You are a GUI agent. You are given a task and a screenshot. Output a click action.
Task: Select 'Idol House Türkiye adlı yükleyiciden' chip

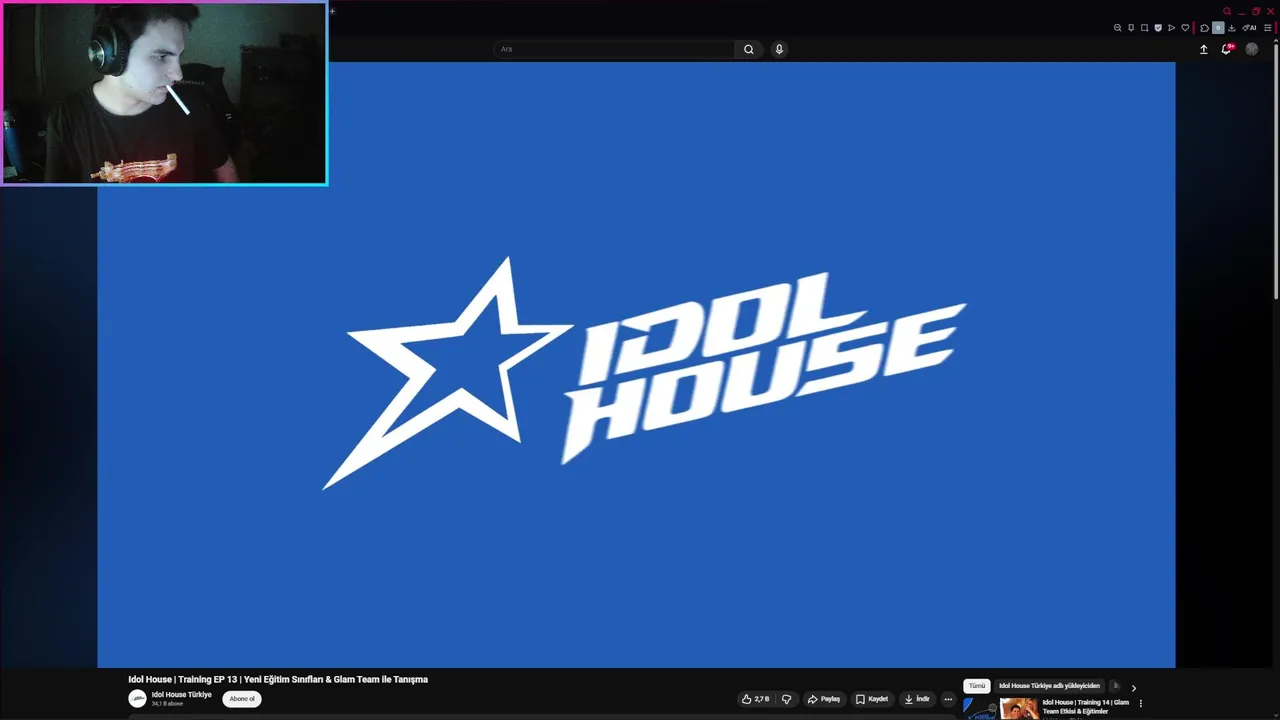[x=1049, y=686]
